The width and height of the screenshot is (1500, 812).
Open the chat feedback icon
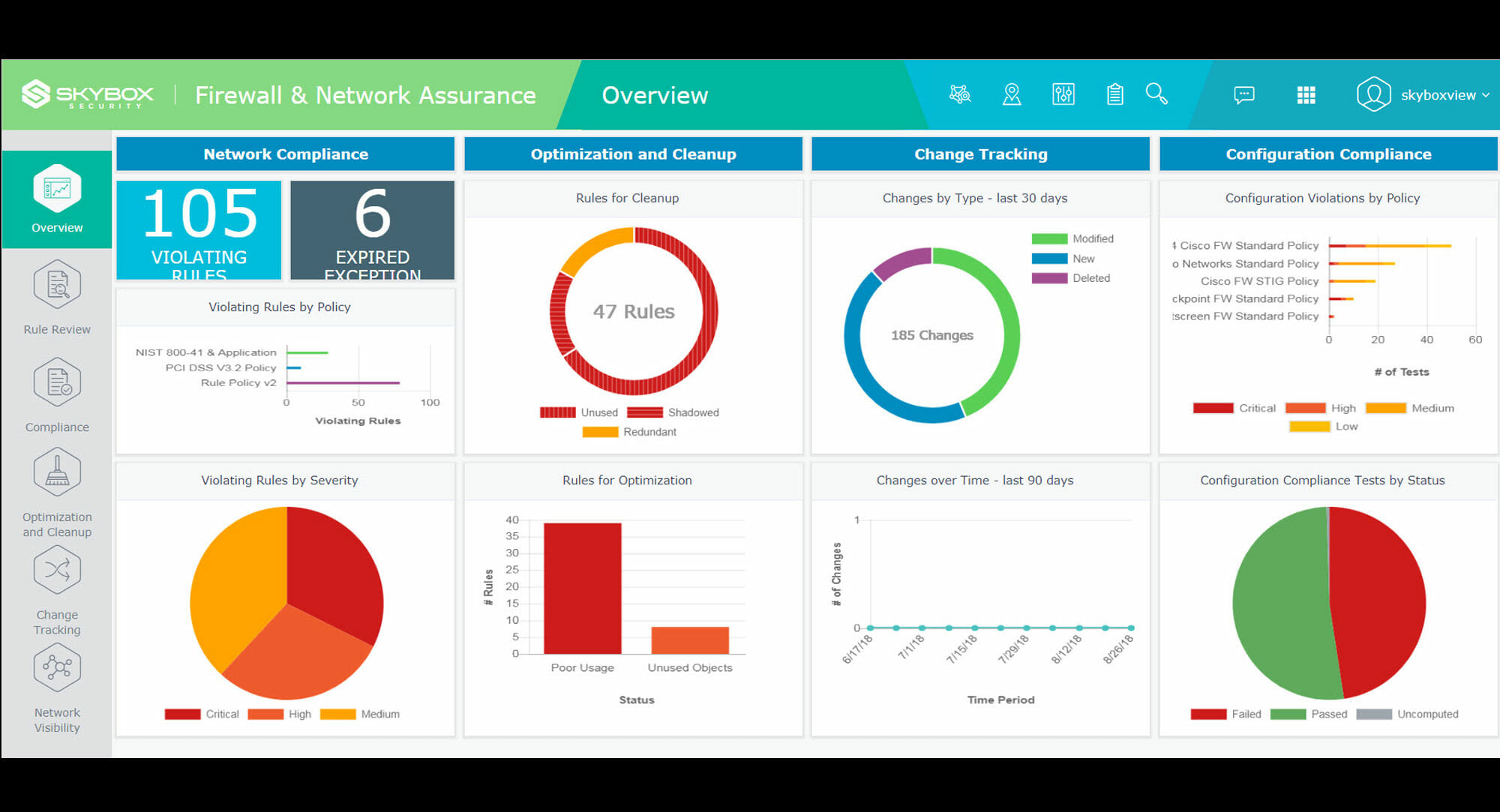(1244, 94)
